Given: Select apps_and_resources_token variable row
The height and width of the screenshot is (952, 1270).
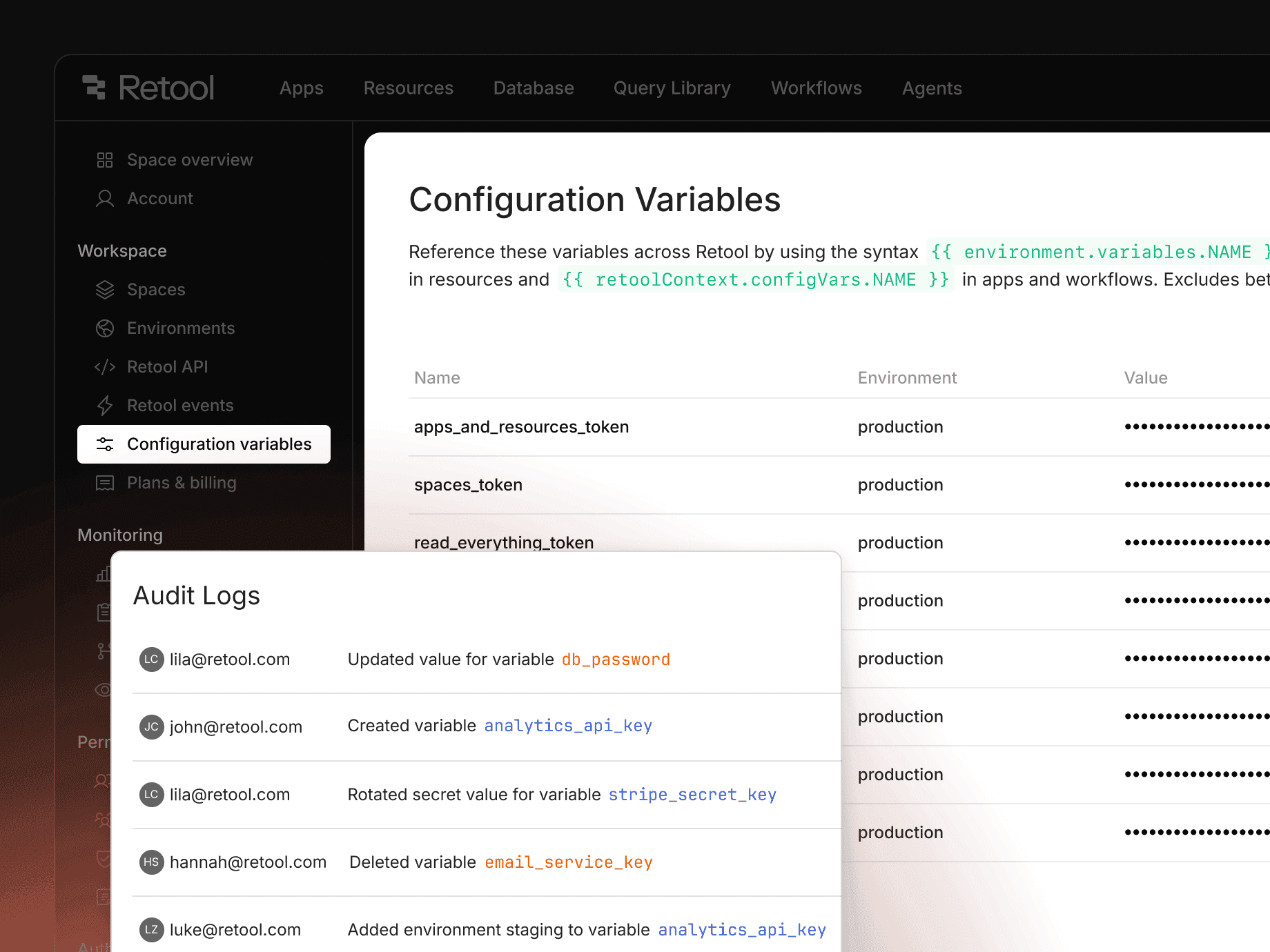Looking at the screenshot, I should pyautogui.click(x=839, y=427).
